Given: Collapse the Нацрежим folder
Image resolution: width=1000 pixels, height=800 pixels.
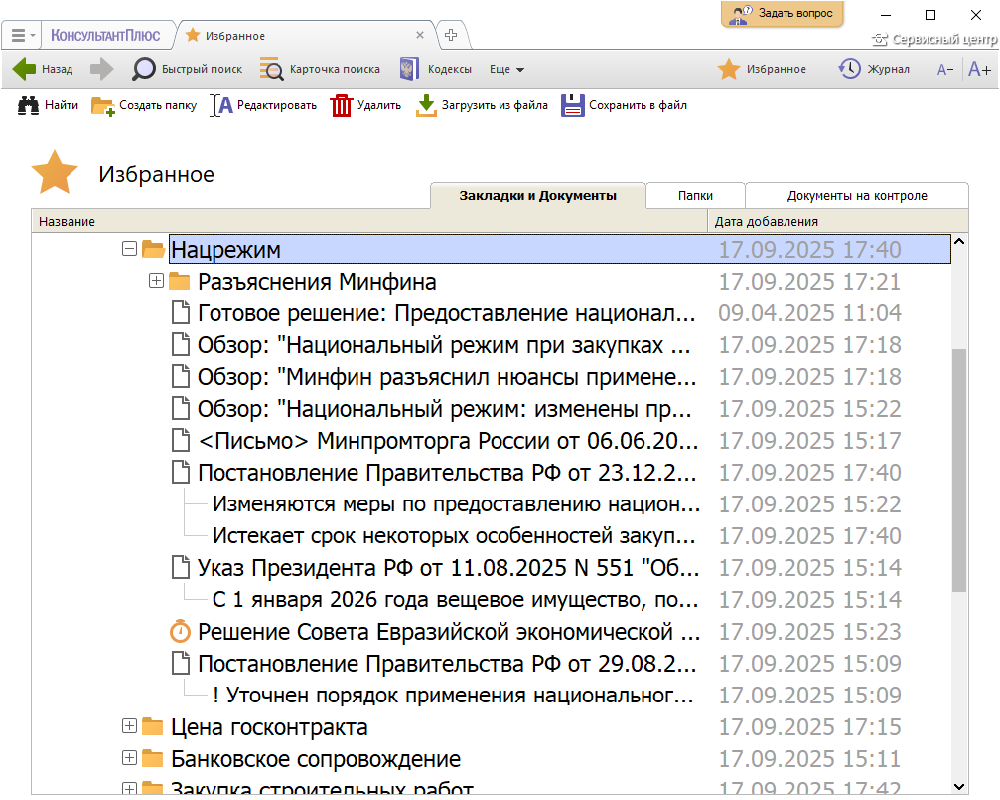Looking at the screenshot, I should (x=128, y=249).
